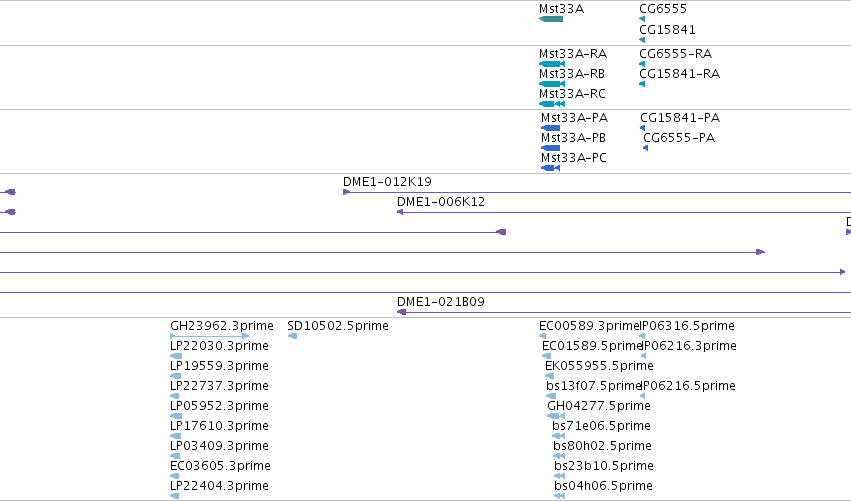This screenshot has width=851, height=501.
Task: Select the DME1-021B09 BAC clone label
Action: [x=441, y=302]
